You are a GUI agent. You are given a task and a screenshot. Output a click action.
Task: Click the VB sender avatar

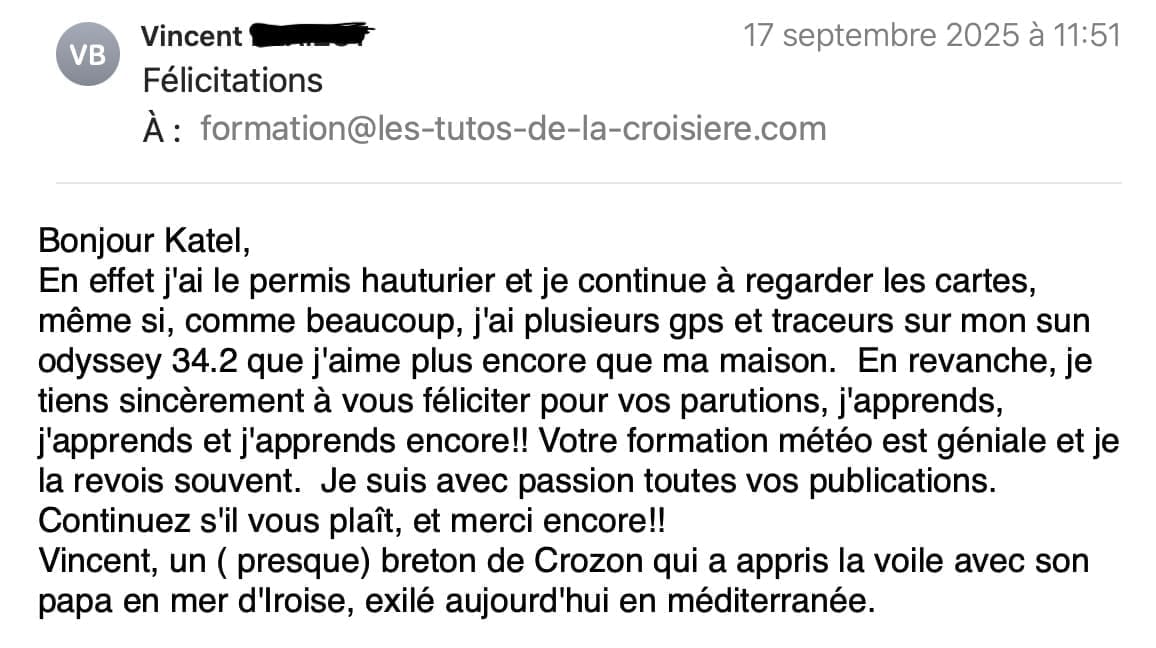tap(88, 55)
